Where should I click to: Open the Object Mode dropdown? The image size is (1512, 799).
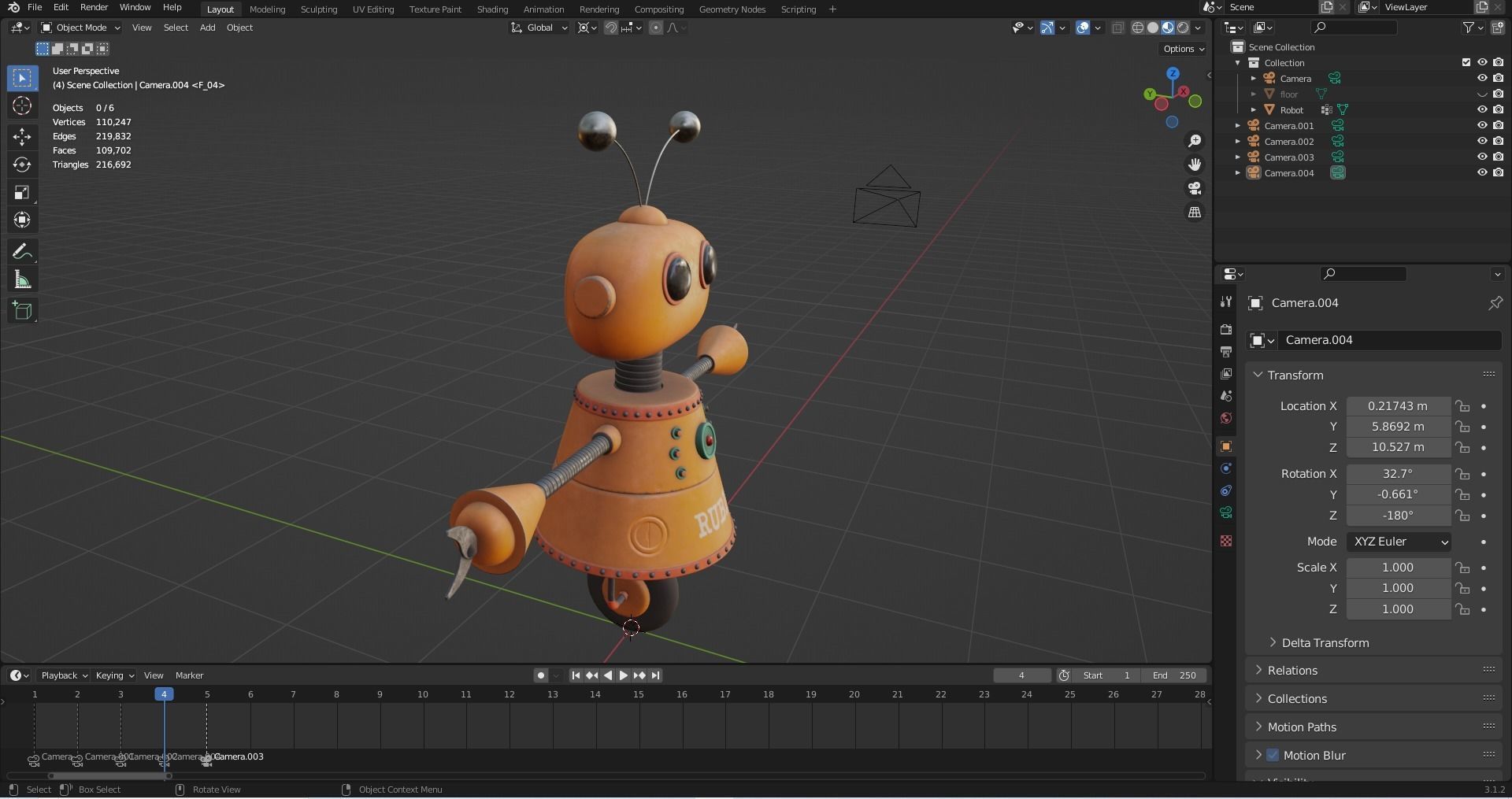81,28
